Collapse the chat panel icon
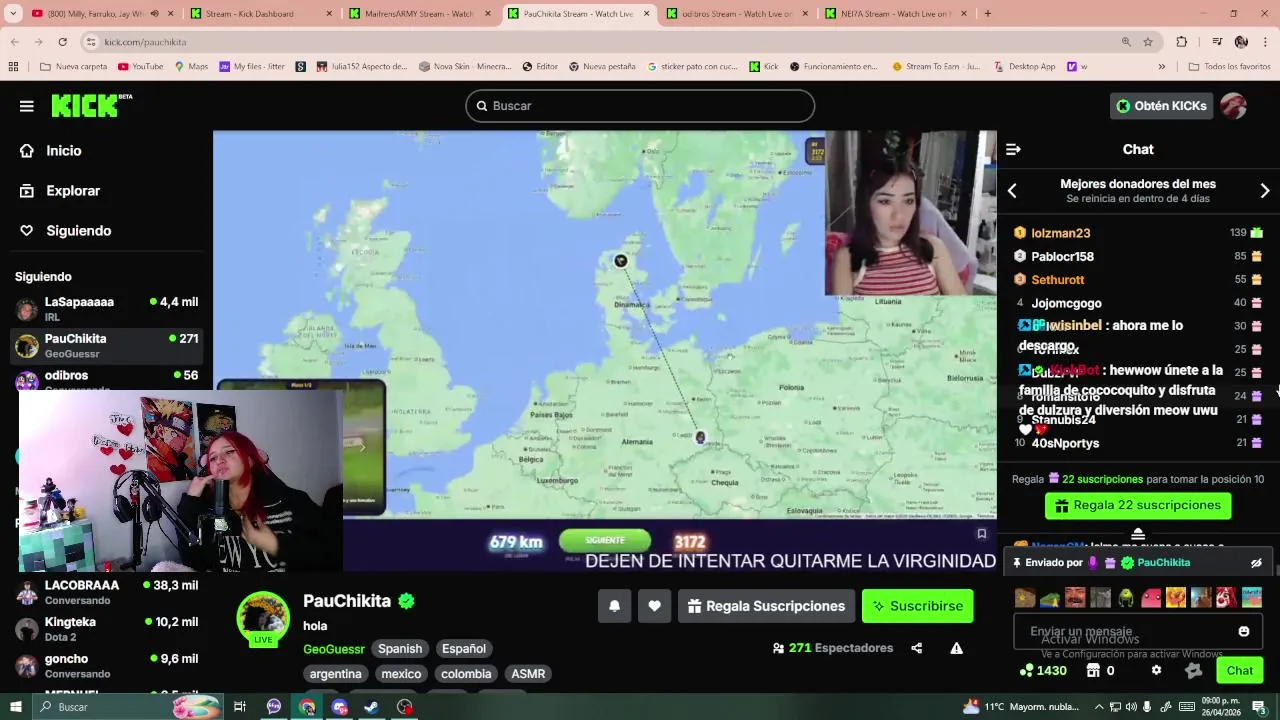The width and height of the screenshot is (1280, 720). (1013, 149)
